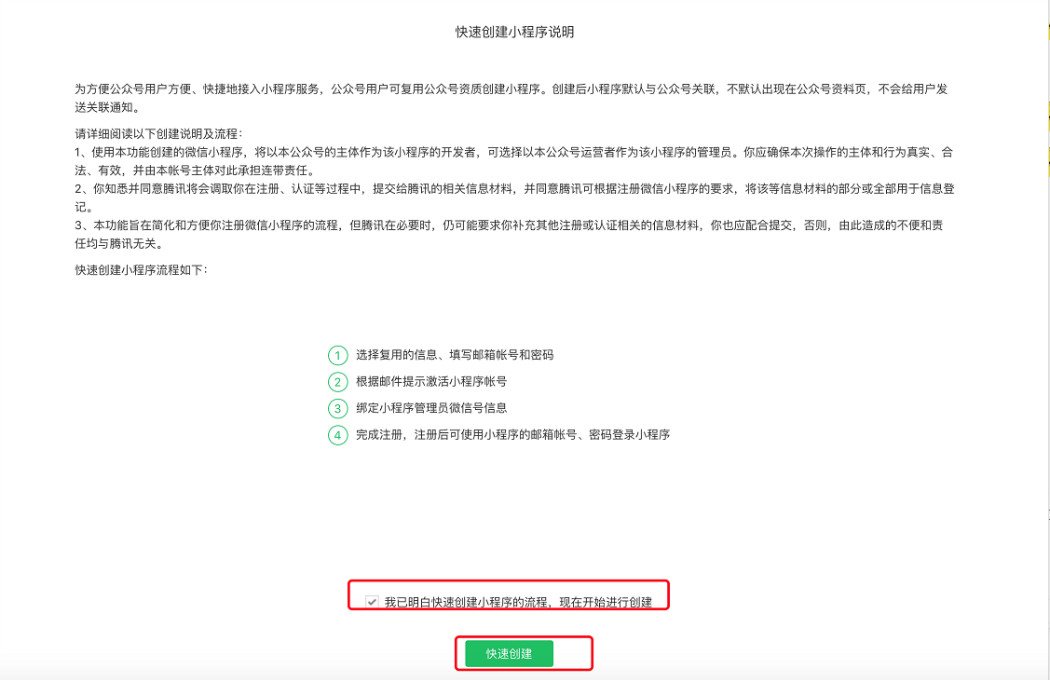Click the line 快速创建小程序流程如下
This screenshot has width=1050, height=680.
point(141,270)
